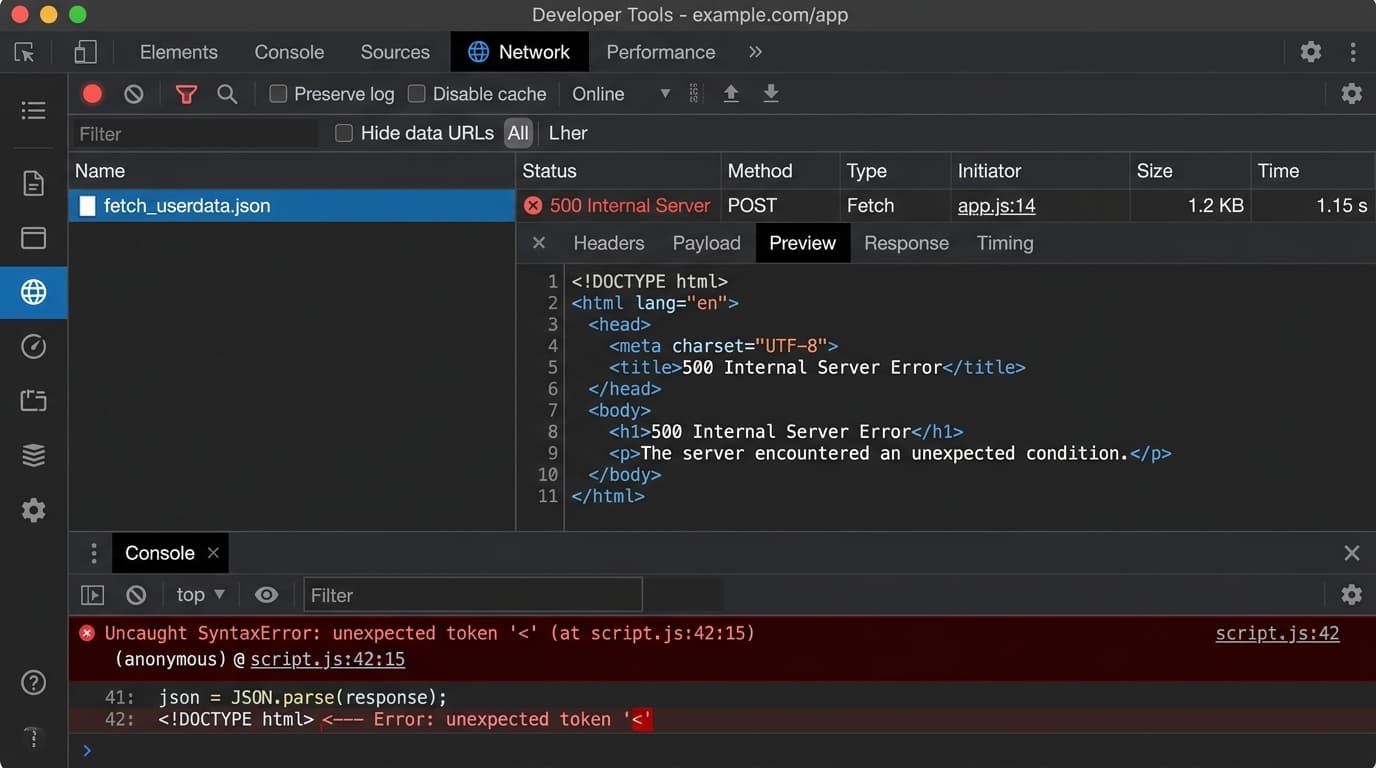The image size is (1376, 768).
Task: Open the top JavaScript context dropdown
Action: click(x=200, y=595)
